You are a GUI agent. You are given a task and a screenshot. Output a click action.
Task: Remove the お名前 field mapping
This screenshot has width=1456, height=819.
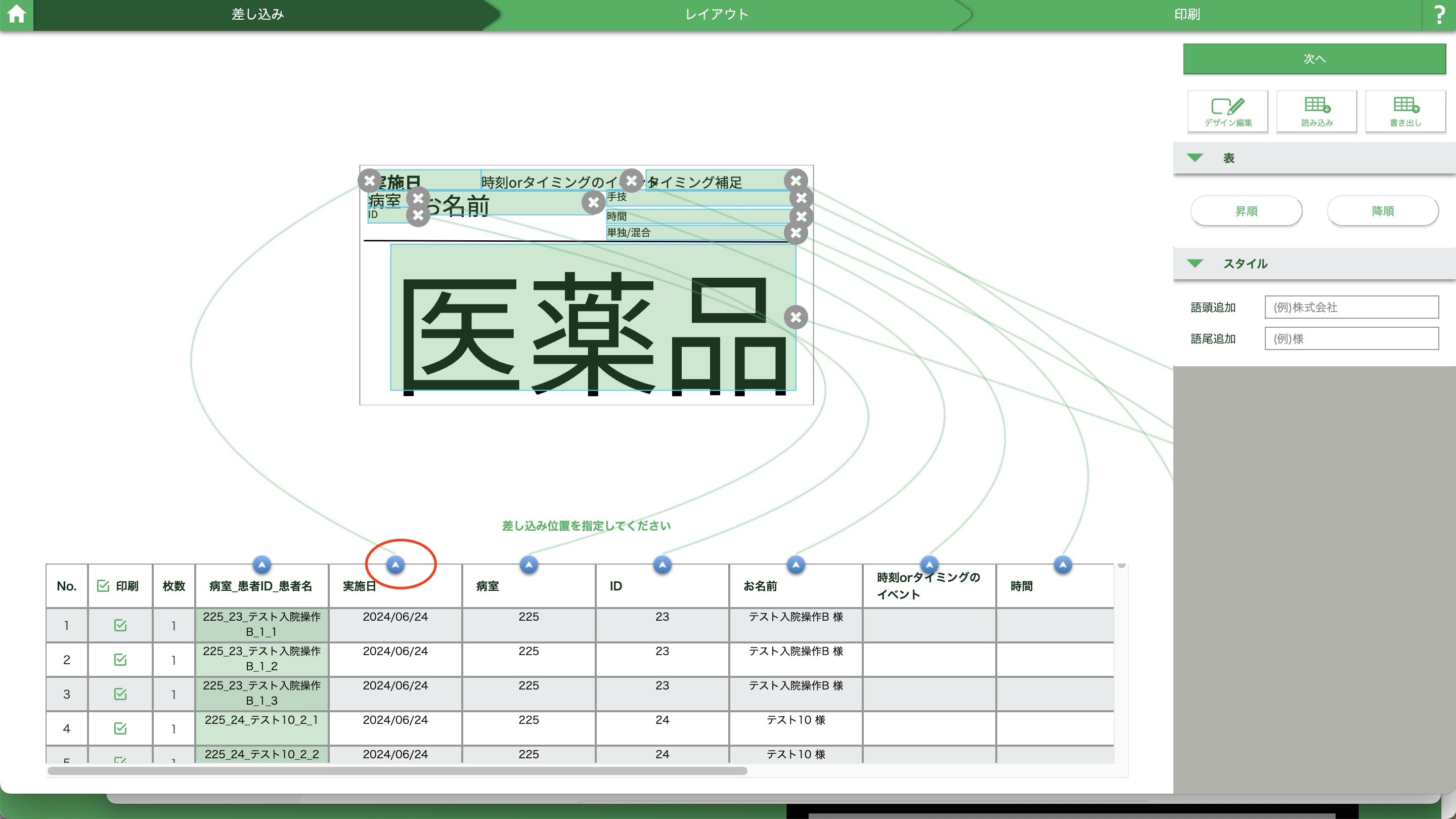(593, 202)
